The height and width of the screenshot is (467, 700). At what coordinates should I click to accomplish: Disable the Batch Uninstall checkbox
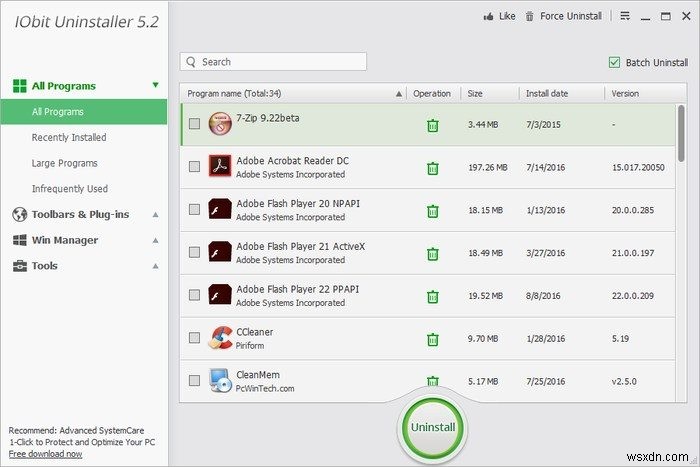tap(614, 63)
